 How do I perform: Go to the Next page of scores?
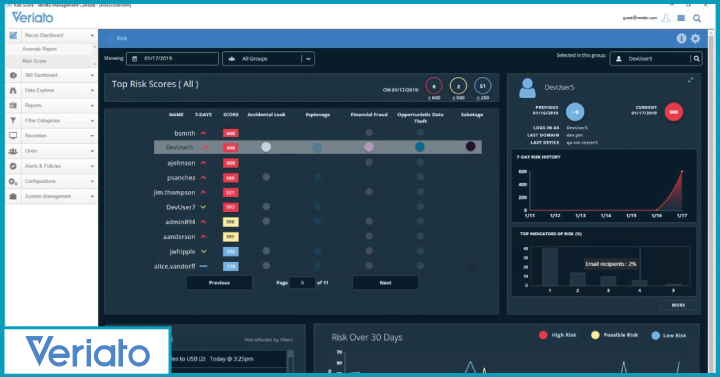point(385,283)
